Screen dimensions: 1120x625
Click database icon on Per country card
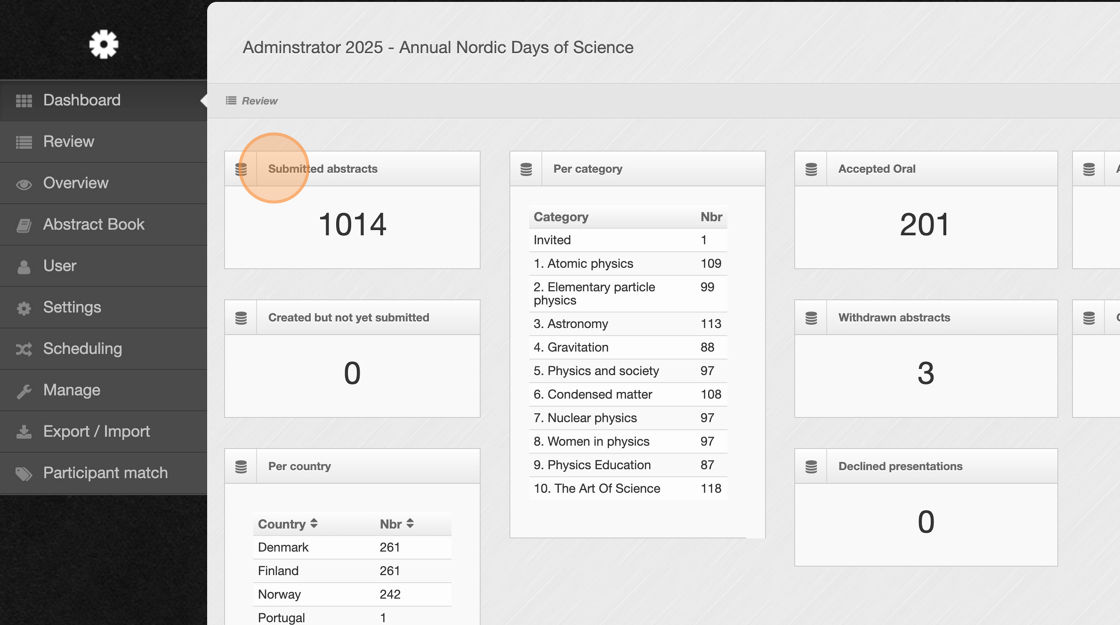click(x=241, y=466)
